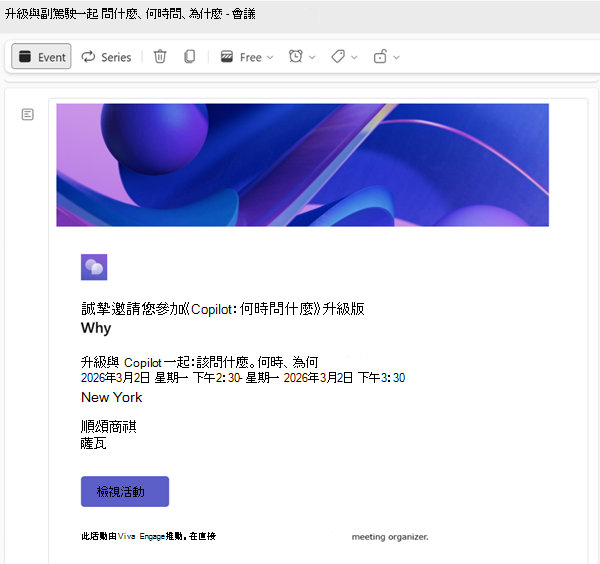
Task: Click the window title ending in 會議
Action: click(x=130, y=14)
